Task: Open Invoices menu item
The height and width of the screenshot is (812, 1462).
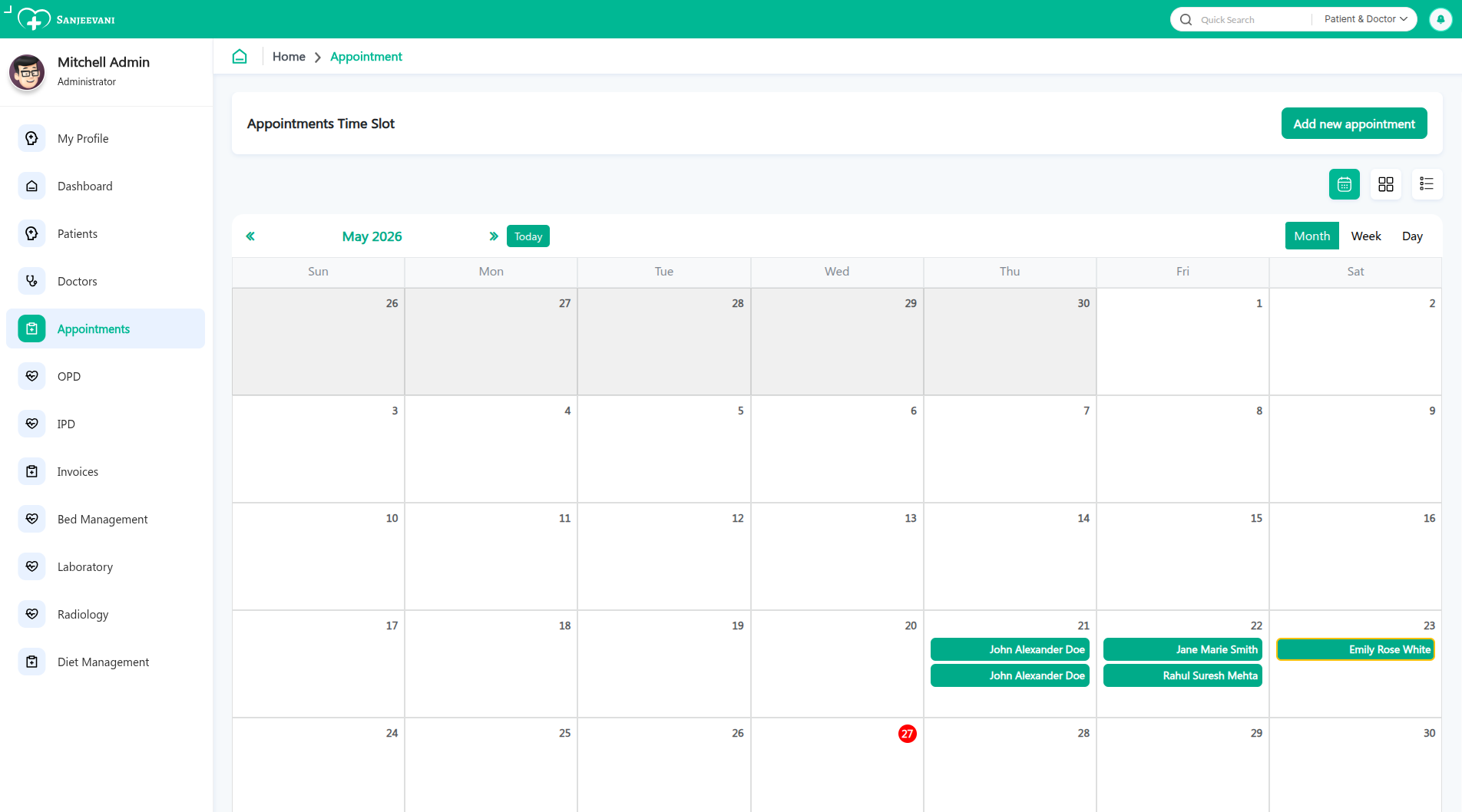Action: pos(106,471)
